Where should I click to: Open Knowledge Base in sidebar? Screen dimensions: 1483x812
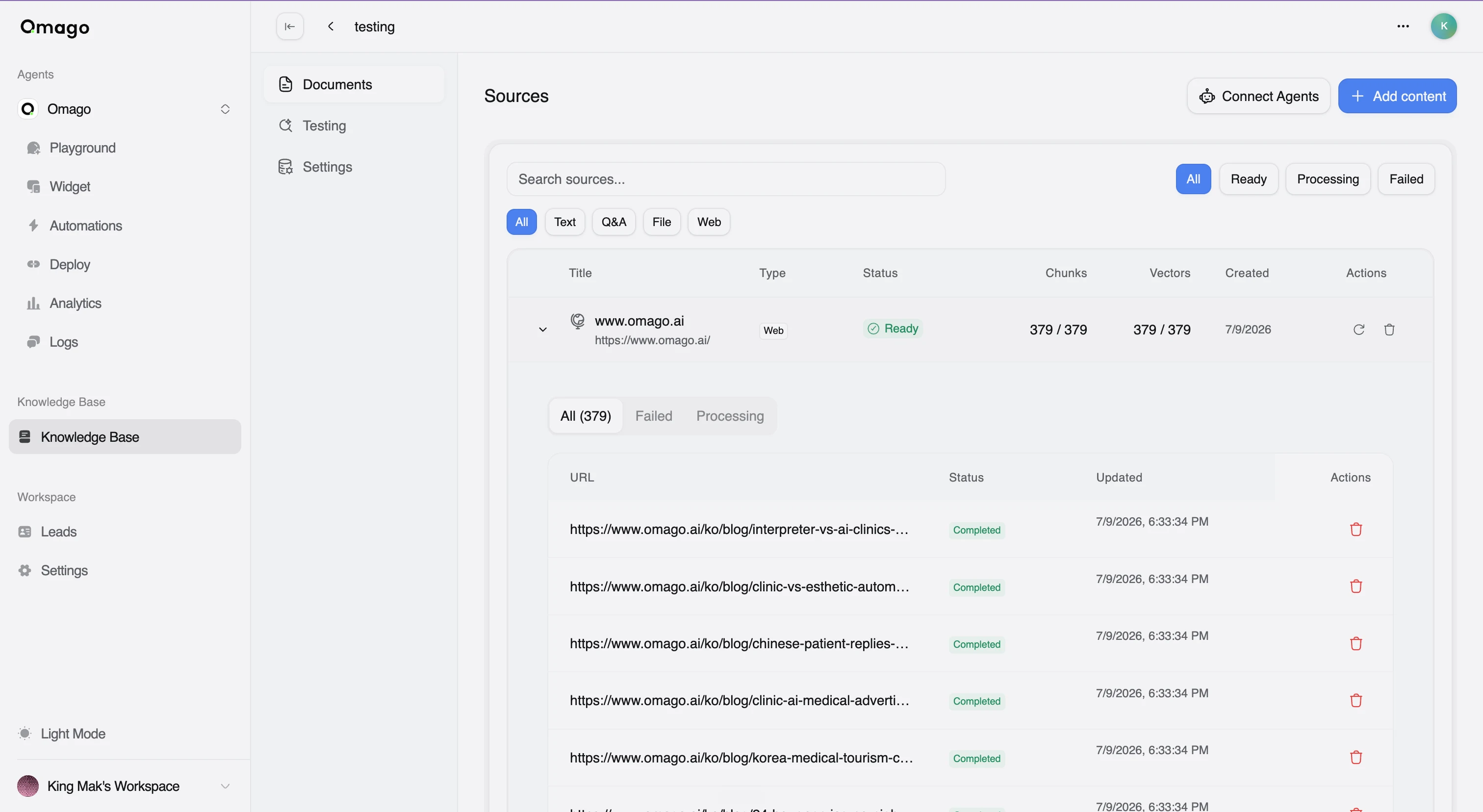tap(125, 437)
